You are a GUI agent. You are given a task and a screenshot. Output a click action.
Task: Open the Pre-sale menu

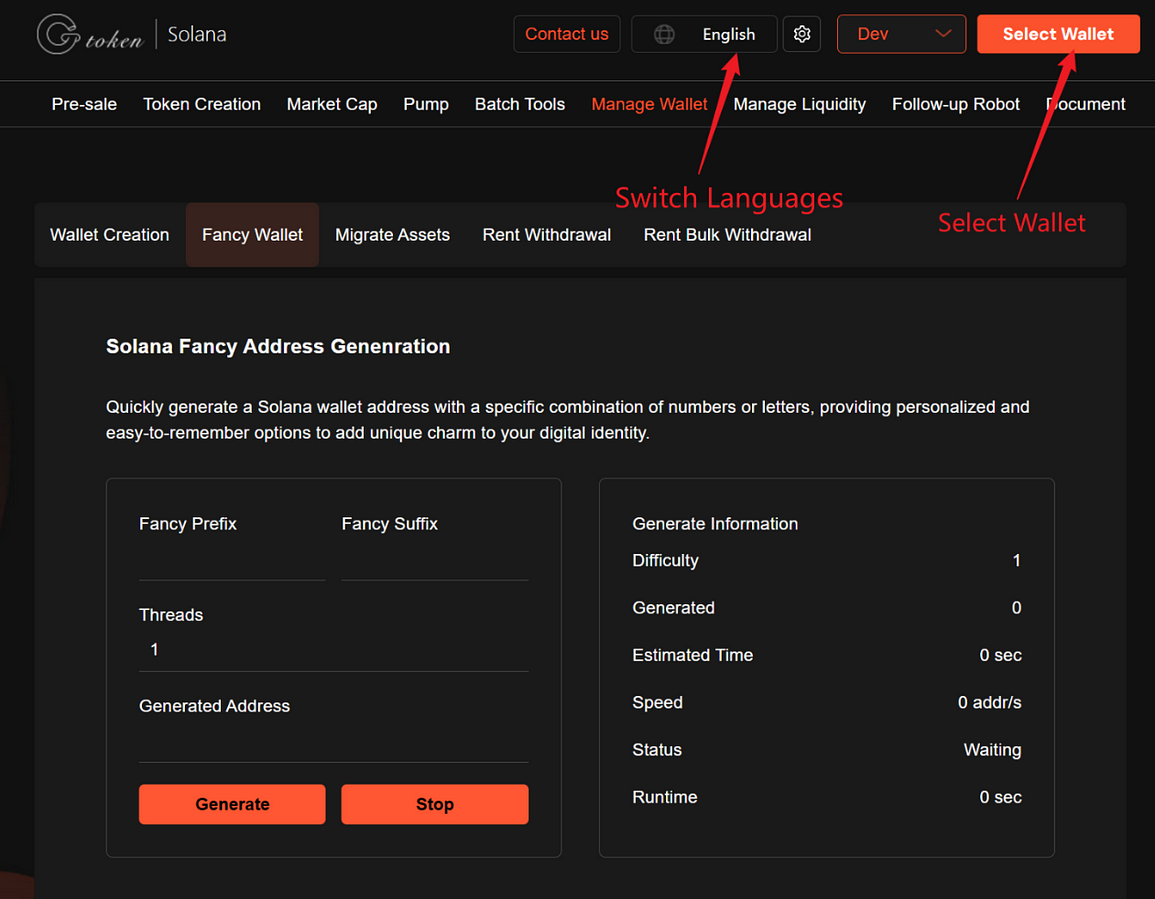click(x=84, y=104)
